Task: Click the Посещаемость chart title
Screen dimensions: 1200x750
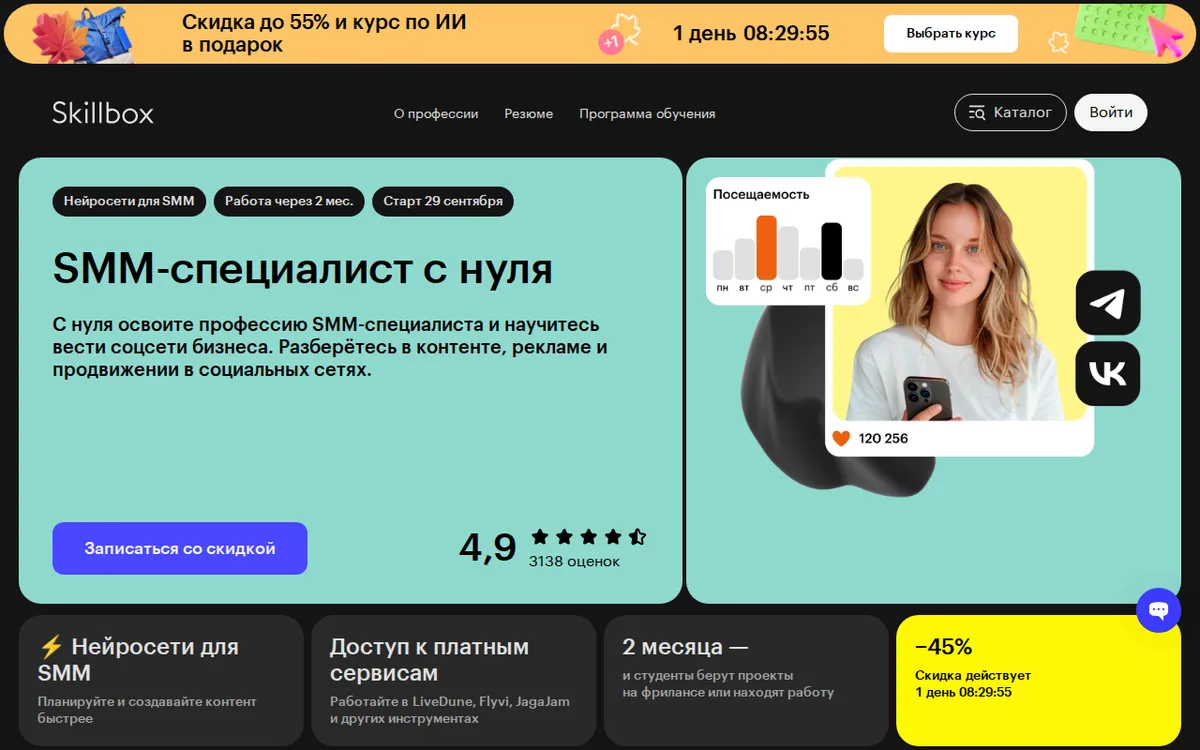Action: [x=761, y=194]
